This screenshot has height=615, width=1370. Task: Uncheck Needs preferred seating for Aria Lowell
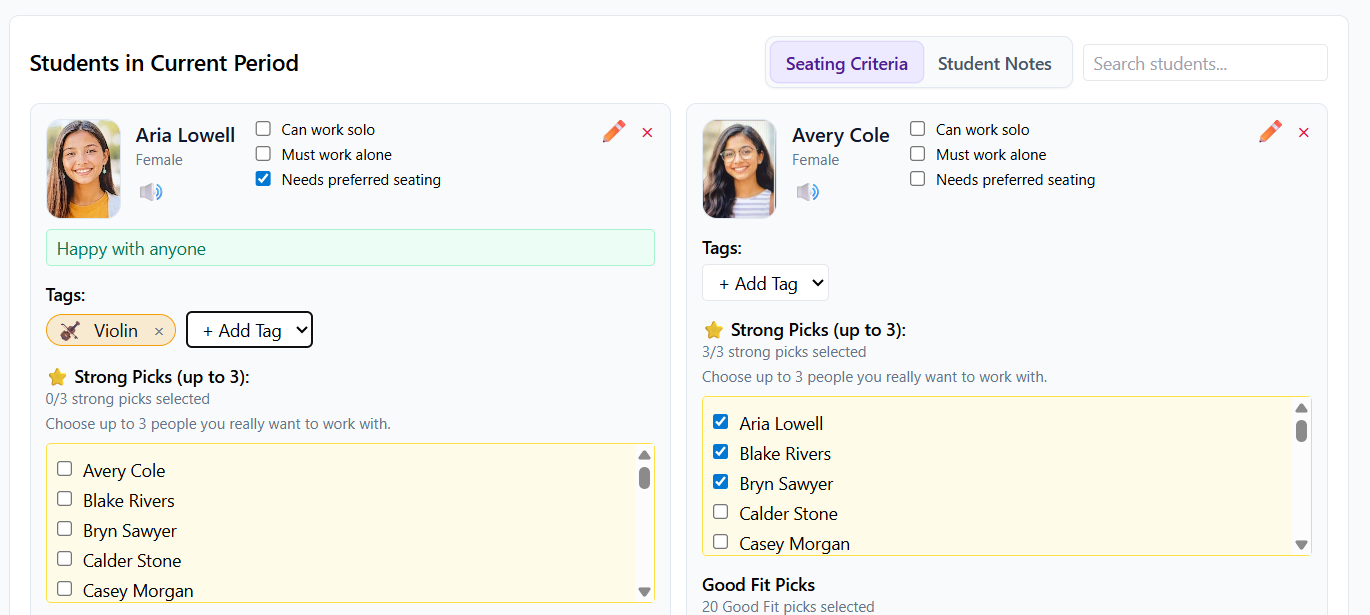262,178
